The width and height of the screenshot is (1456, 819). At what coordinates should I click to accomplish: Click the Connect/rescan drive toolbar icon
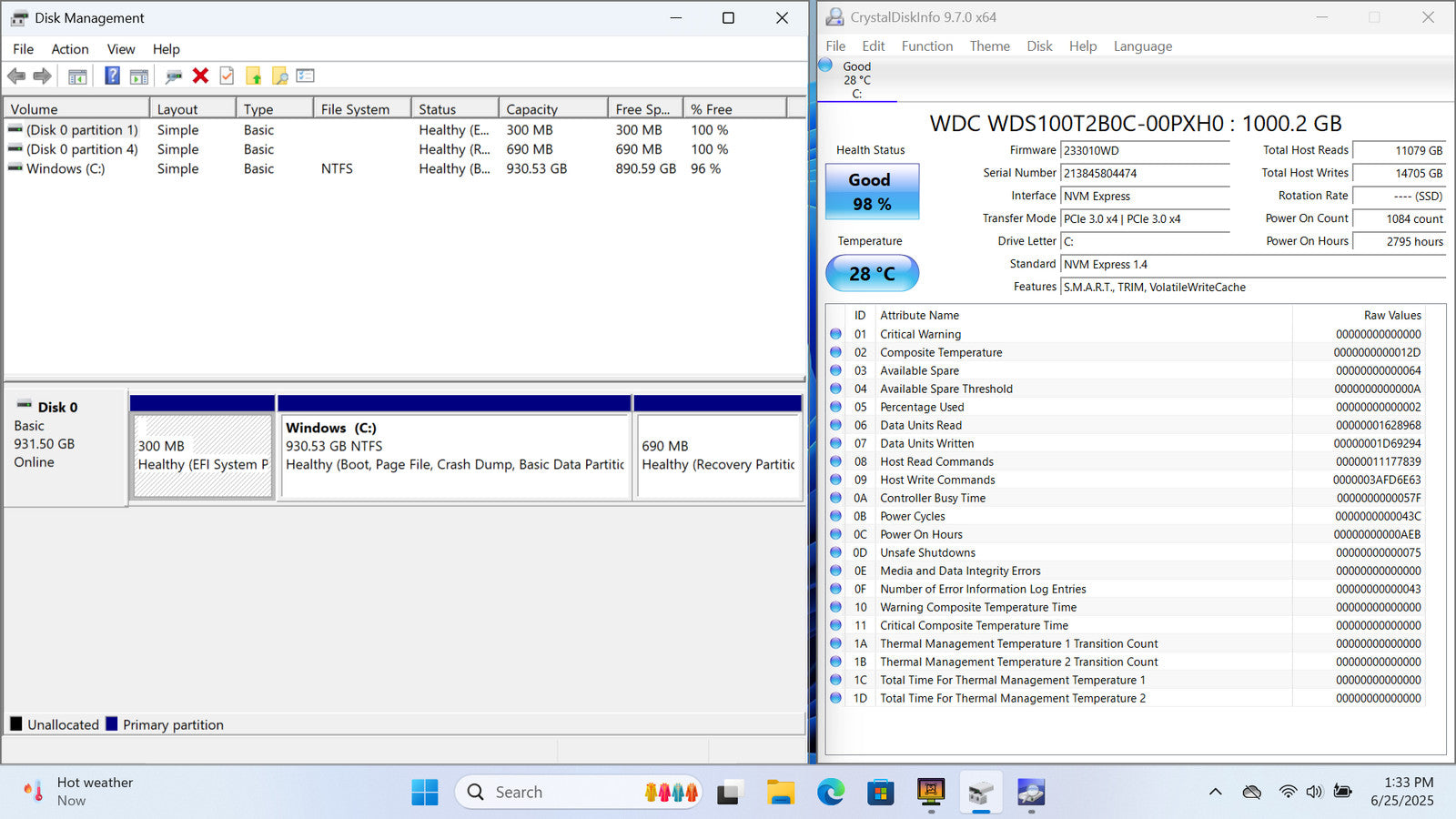(x=173, y=76)
